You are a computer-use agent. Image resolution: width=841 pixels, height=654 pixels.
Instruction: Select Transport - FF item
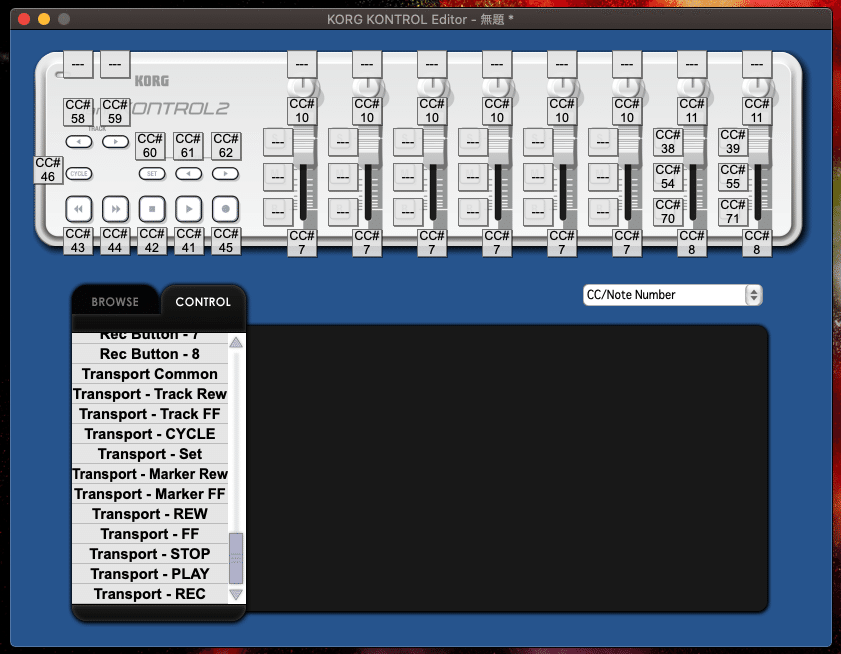tap(150, 534)
